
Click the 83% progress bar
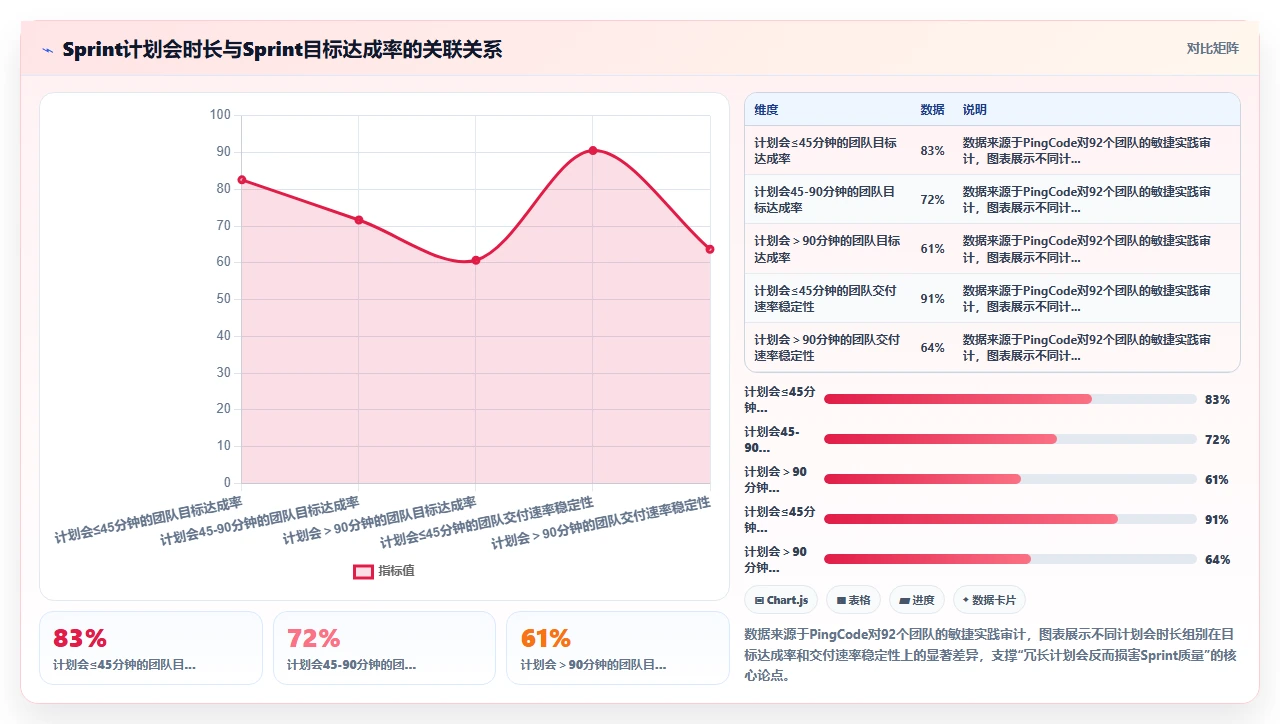1010,399
